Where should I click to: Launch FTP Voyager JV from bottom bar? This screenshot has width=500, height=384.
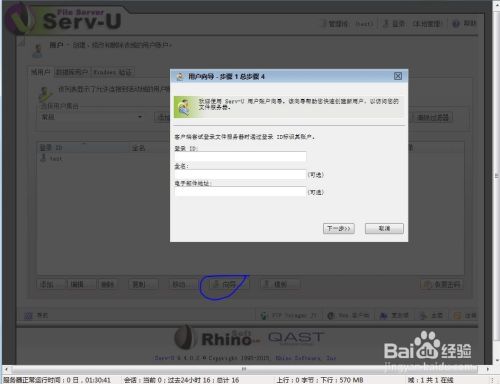pyautogui.click(x=289, y=315)
